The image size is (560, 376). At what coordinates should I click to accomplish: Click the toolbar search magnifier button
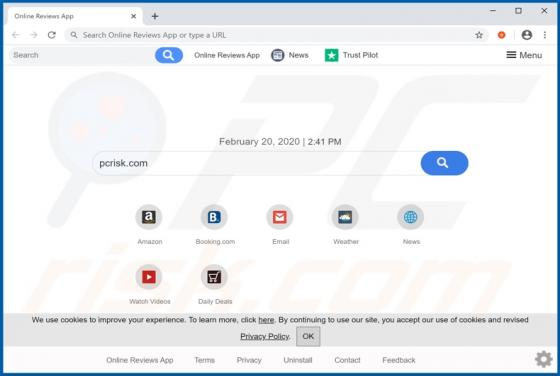tap(169, 55)
